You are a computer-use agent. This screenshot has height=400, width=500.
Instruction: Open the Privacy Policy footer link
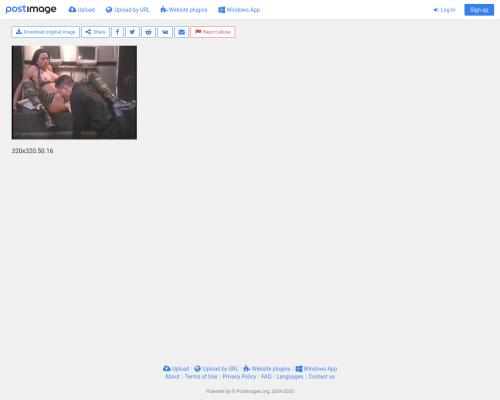tap(239, 376)
